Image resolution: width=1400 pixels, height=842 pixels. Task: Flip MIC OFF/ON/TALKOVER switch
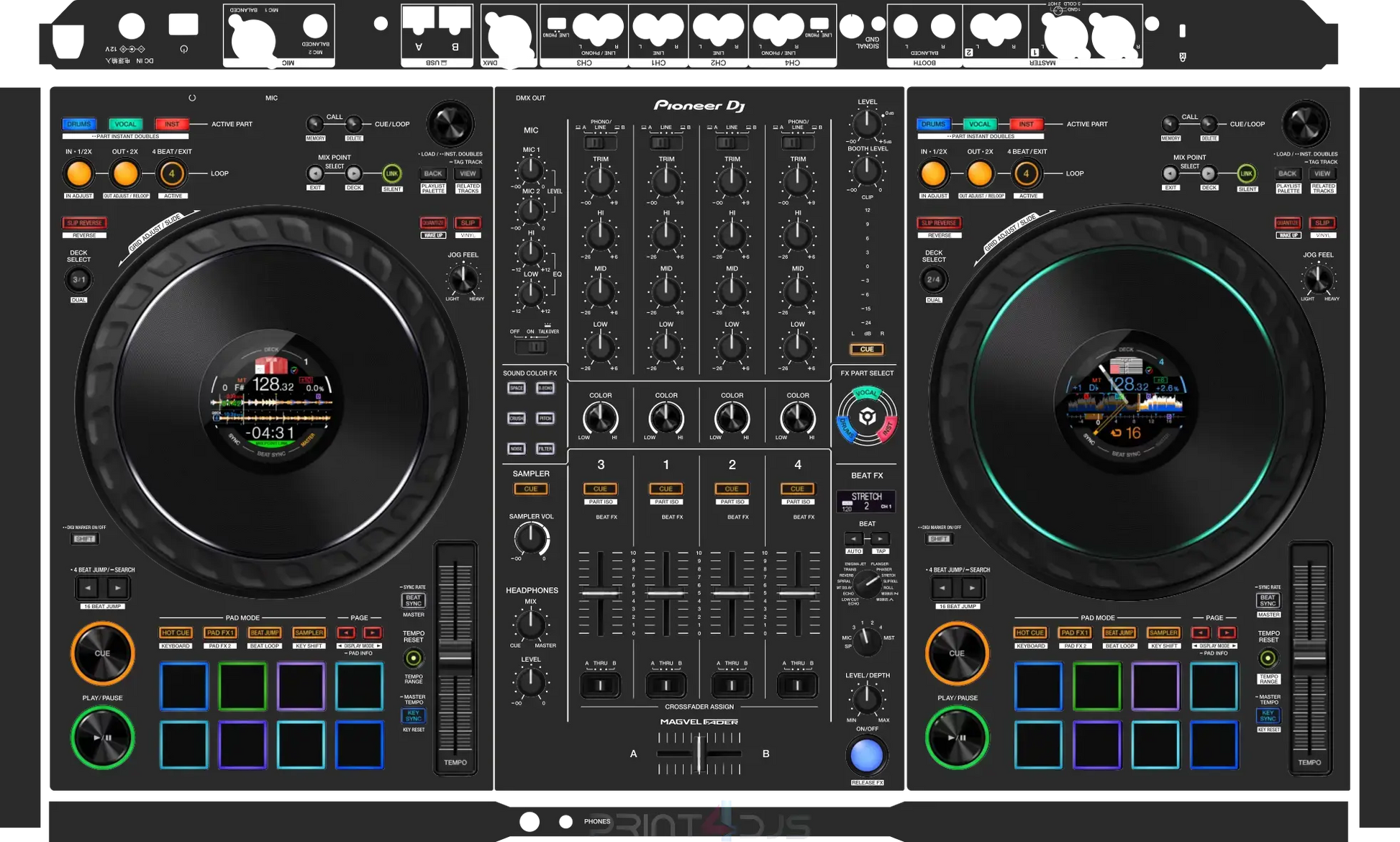(x=531, y=347)
